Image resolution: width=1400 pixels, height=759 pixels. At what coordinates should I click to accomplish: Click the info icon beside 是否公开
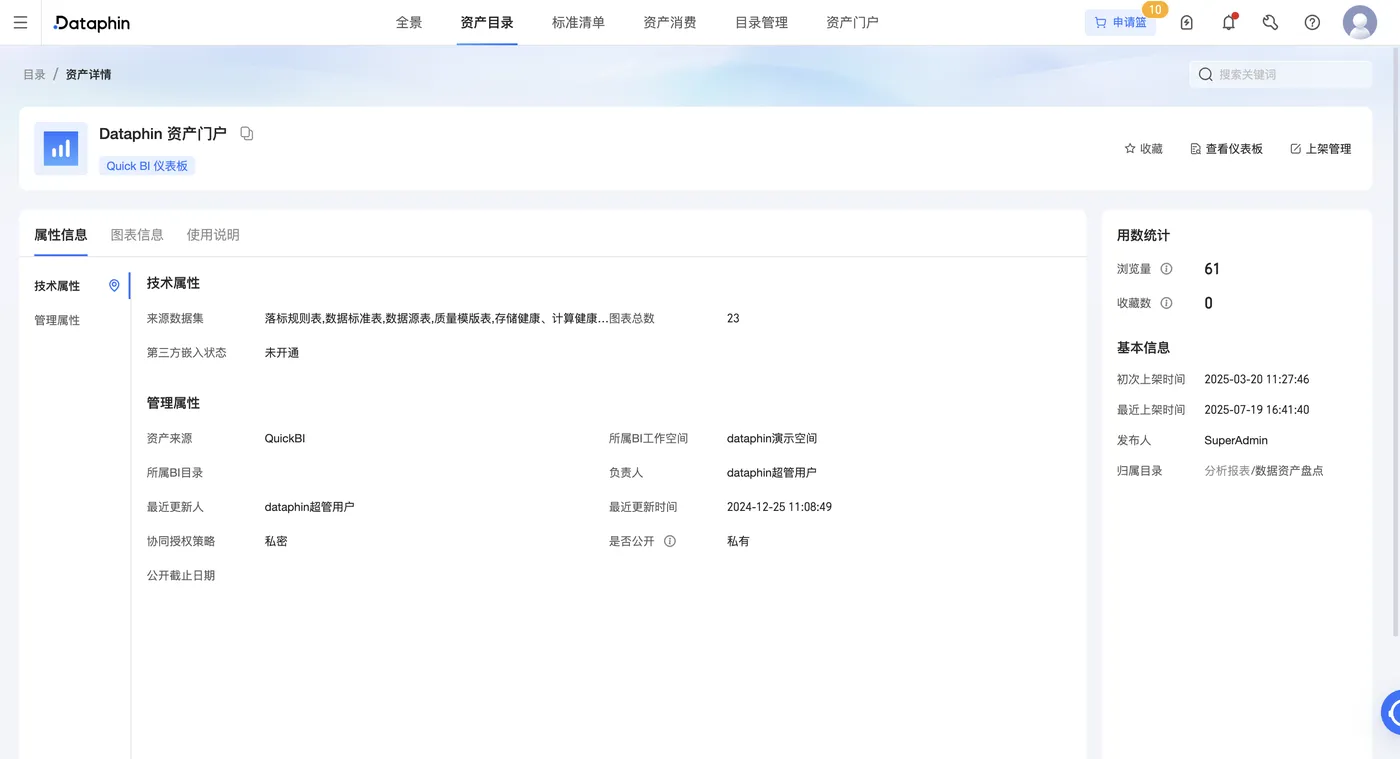[670, 541]
